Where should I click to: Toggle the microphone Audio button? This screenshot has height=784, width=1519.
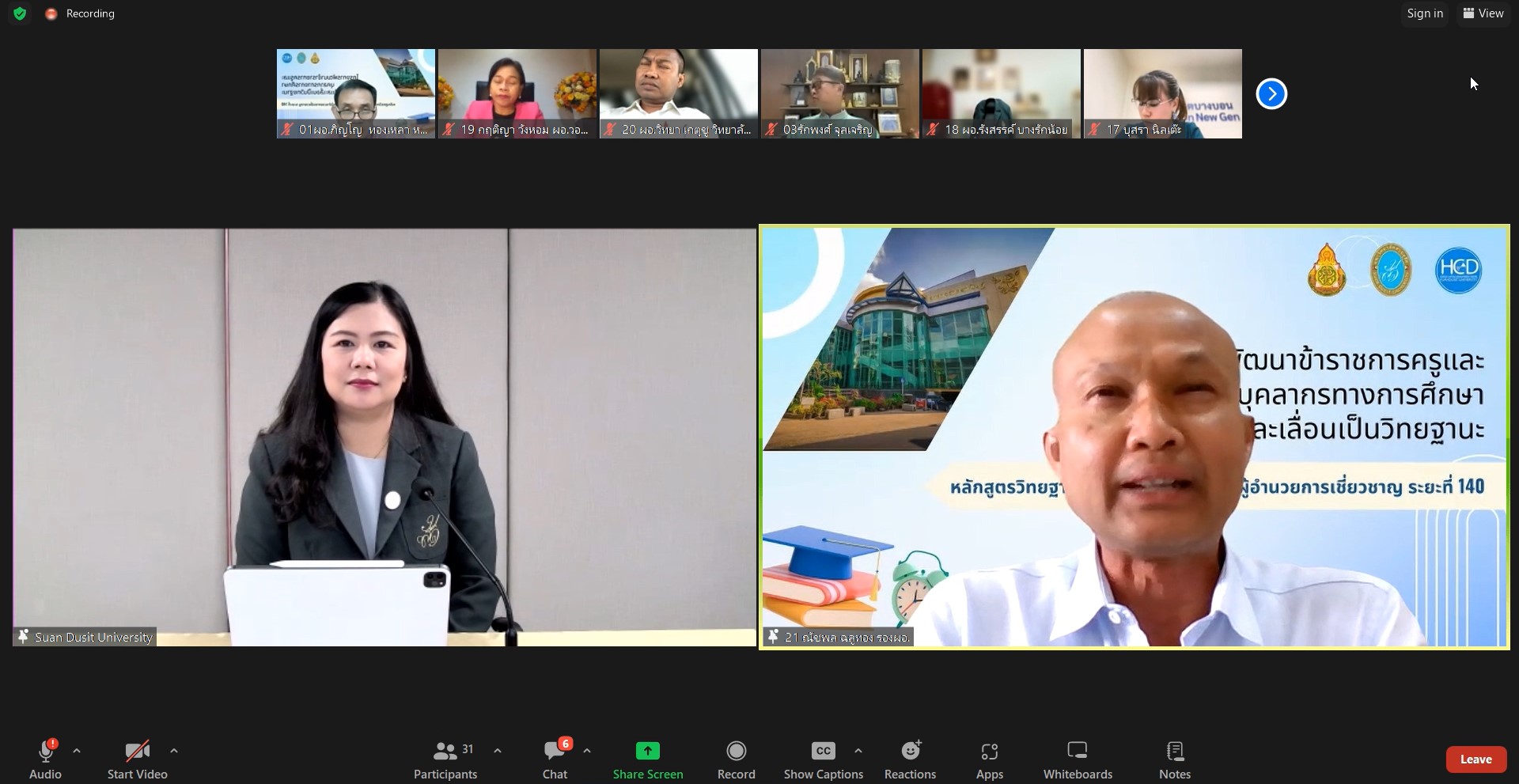click(45, 759)
